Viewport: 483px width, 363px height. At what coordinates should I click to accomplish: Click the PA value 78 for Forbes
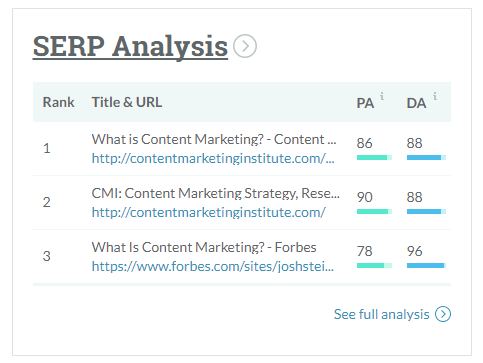click(364, 251)
